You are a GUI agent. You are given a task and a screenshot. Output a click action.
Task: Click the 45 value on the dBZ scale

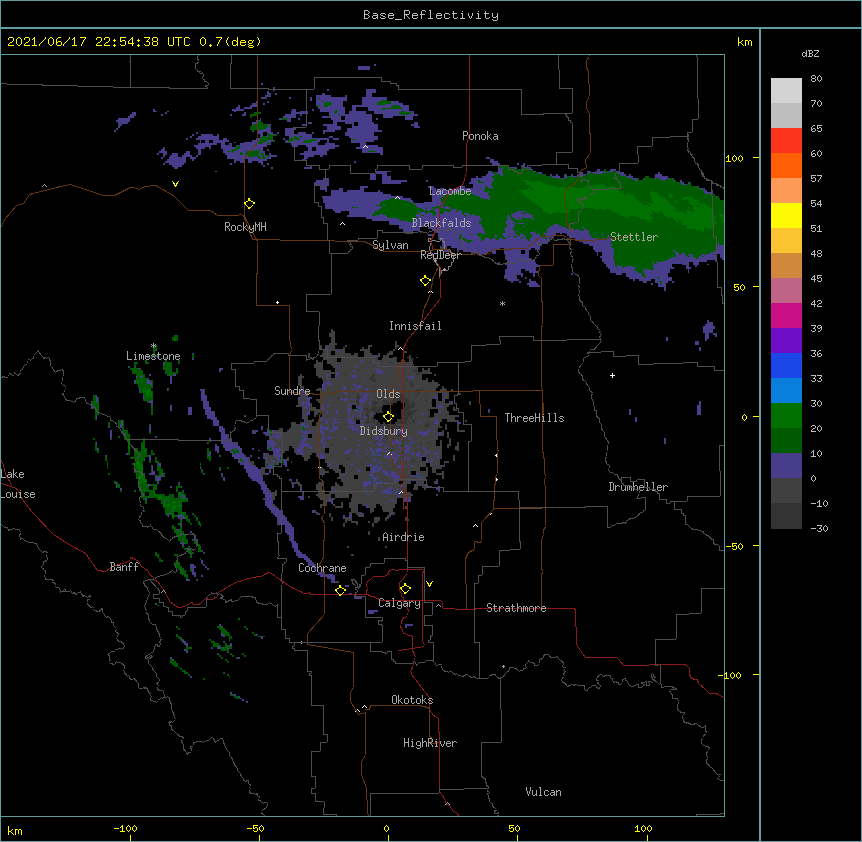click(x=816, y=279)
